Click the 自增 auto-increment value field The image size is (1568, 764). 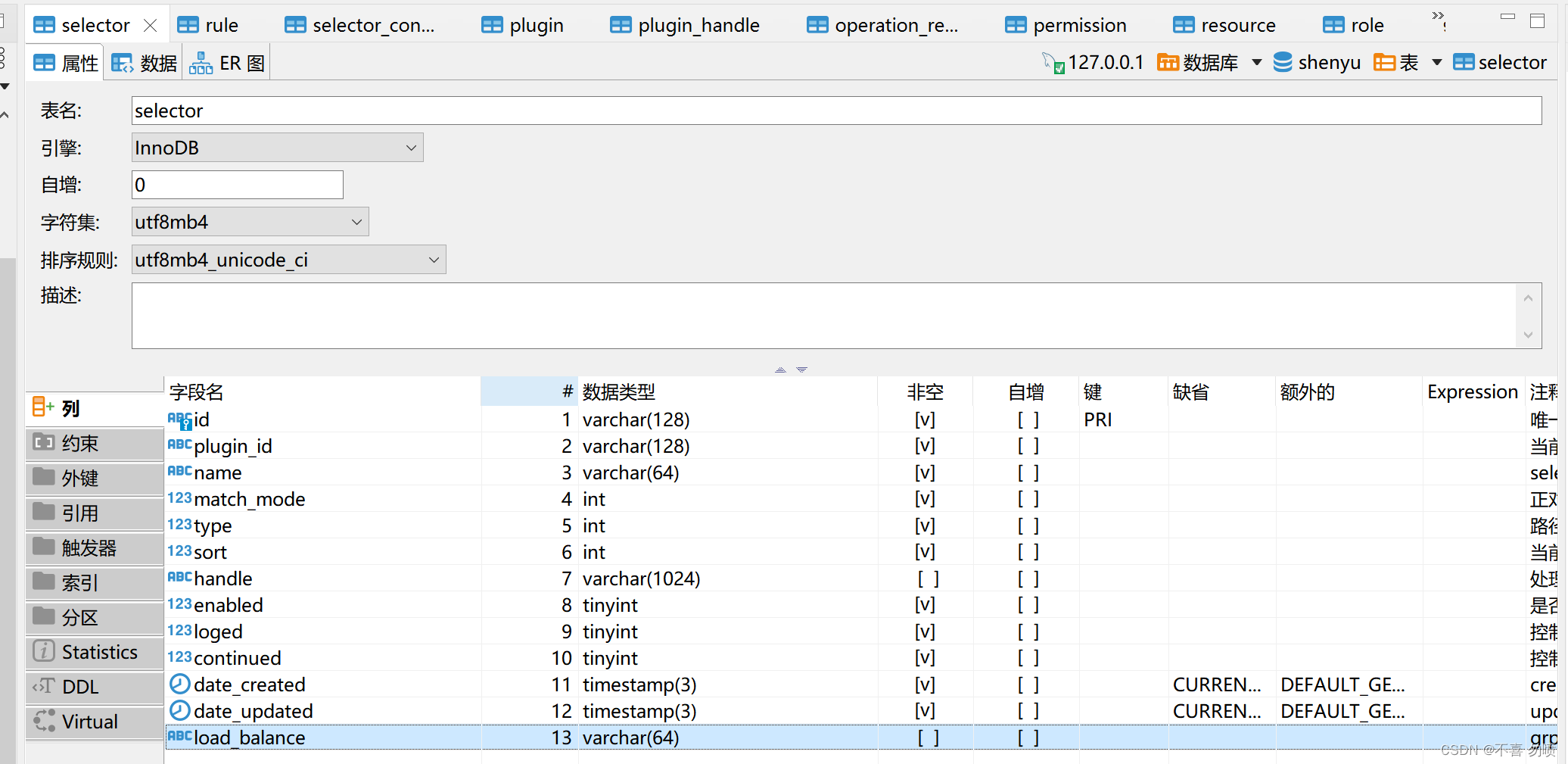click(x=237, y=185)
